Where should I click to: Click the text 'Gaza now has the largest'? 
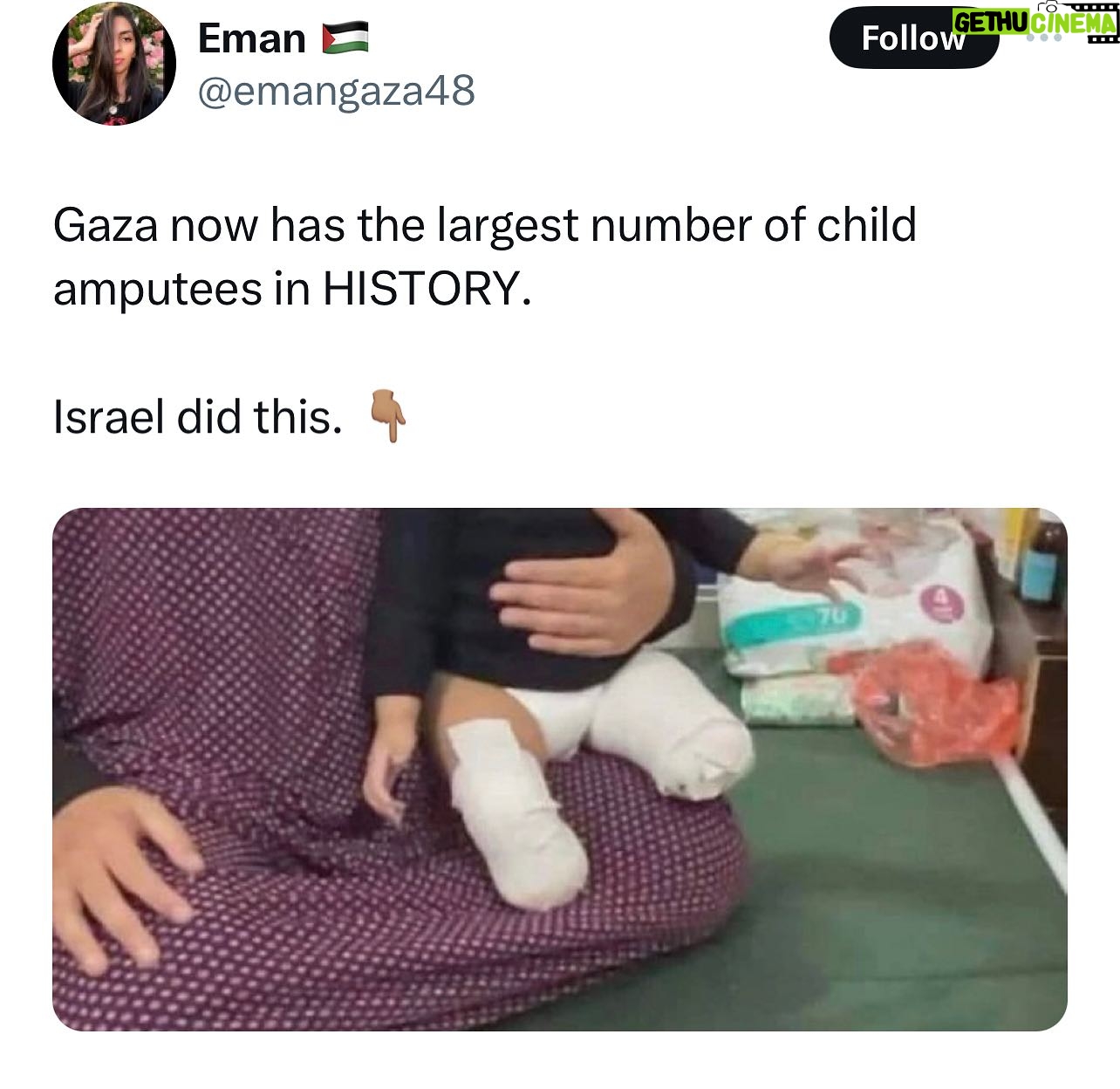(316, 225)
